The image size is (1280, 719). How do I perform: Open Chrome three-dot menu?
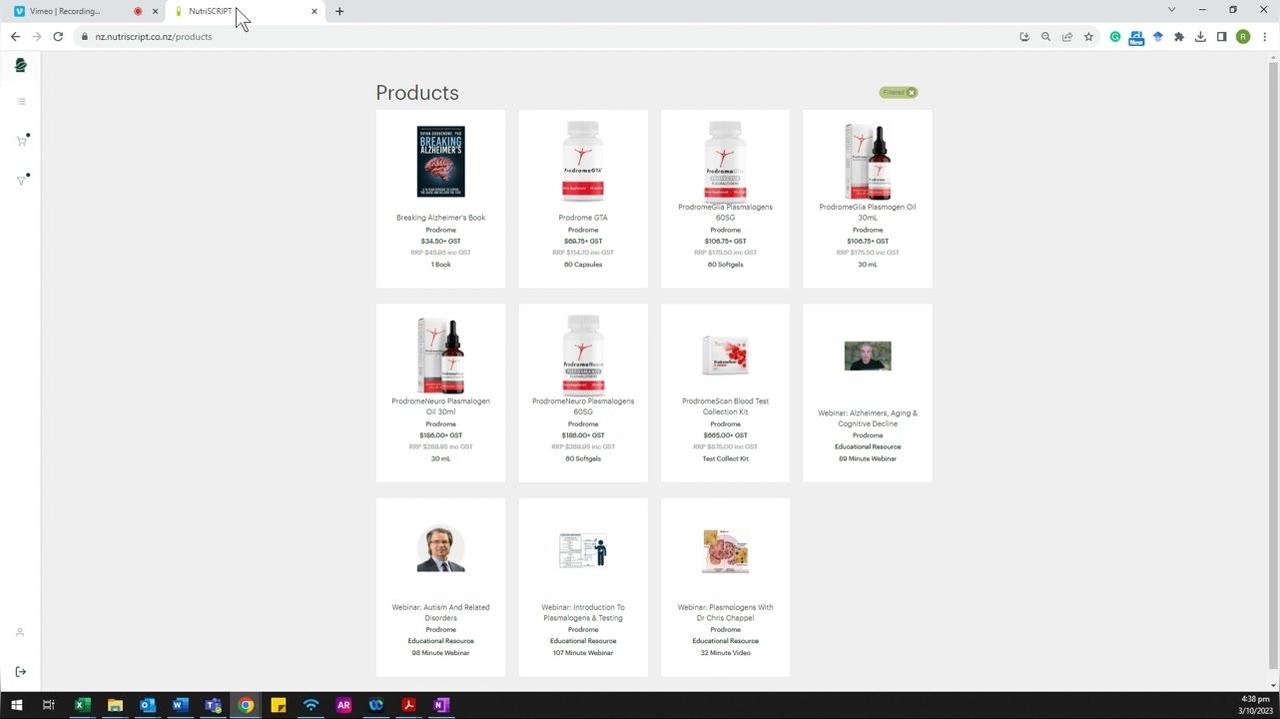(x=1265, y=37)
